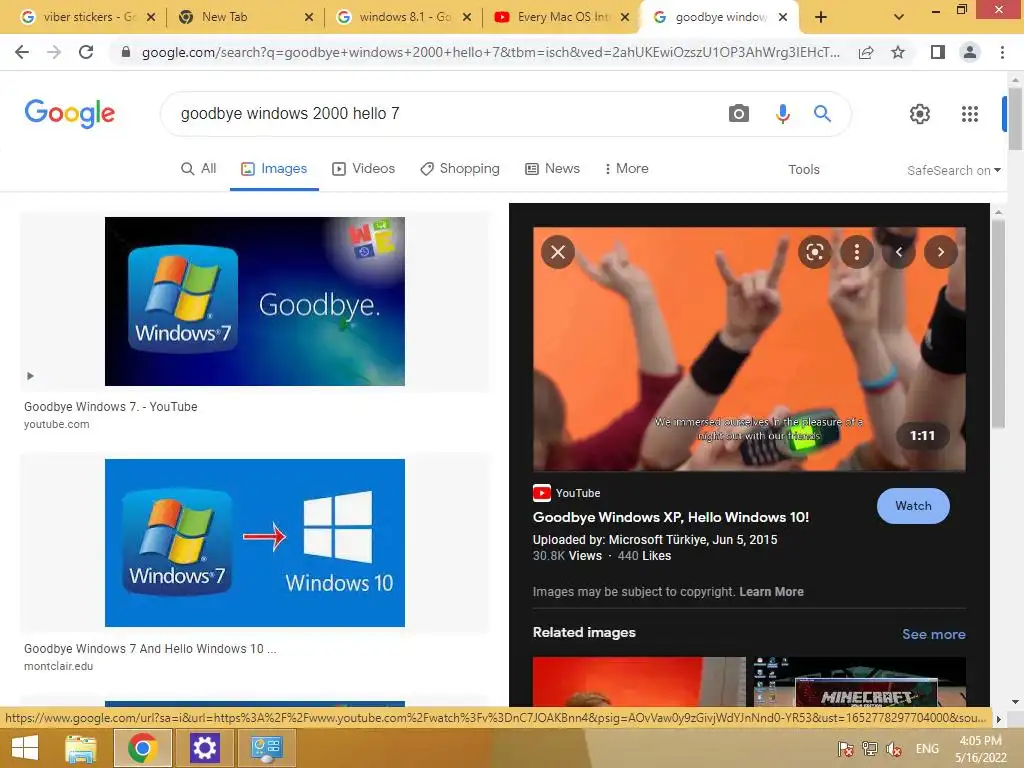The width and height of the screenshot is (1024, 768).
Task: Click the Watch button
Action: point(913,506)
